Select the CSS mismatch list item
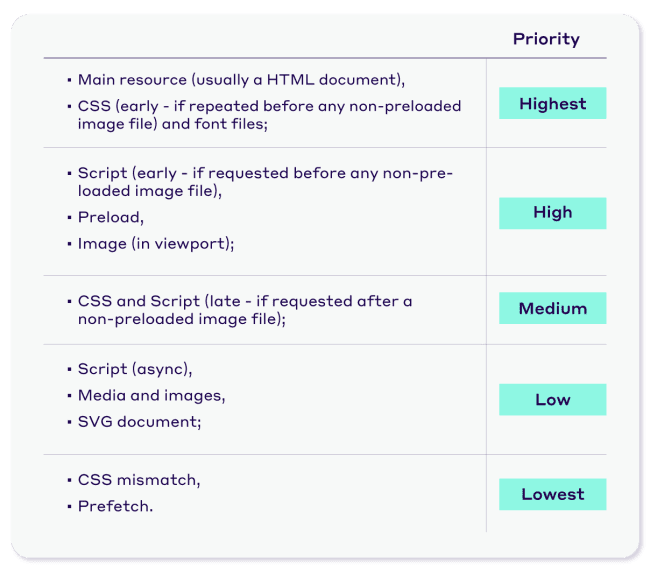Screen dimensions: 650x577 138,480
